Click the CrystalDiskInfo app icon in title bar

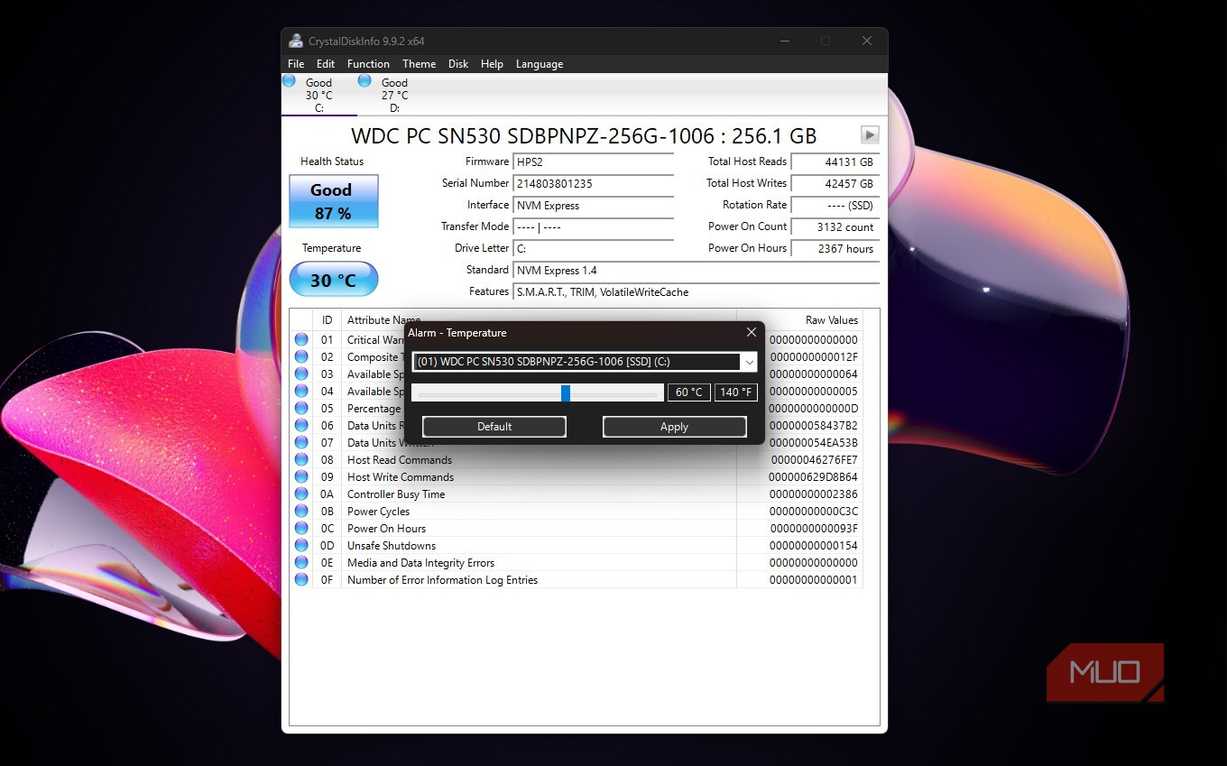[x=296, y=41]
